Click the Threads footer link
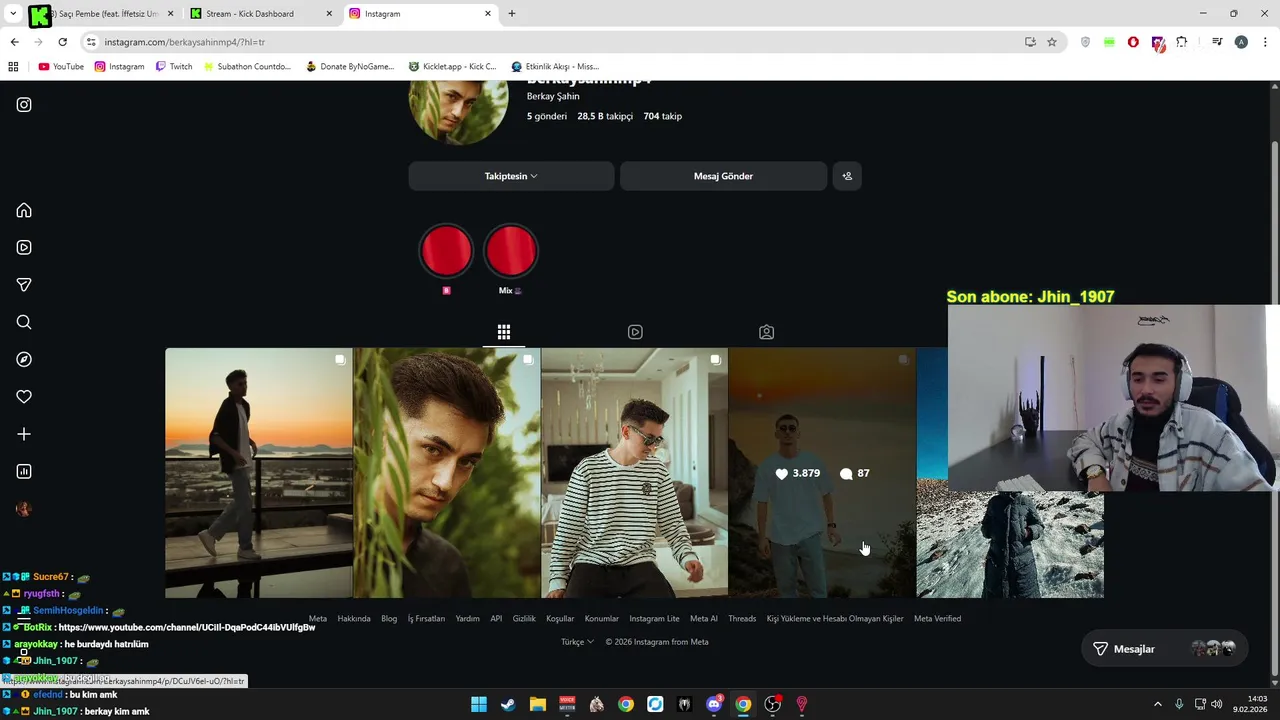Screen dimensions: 1280x720 [x=742, y=618]
